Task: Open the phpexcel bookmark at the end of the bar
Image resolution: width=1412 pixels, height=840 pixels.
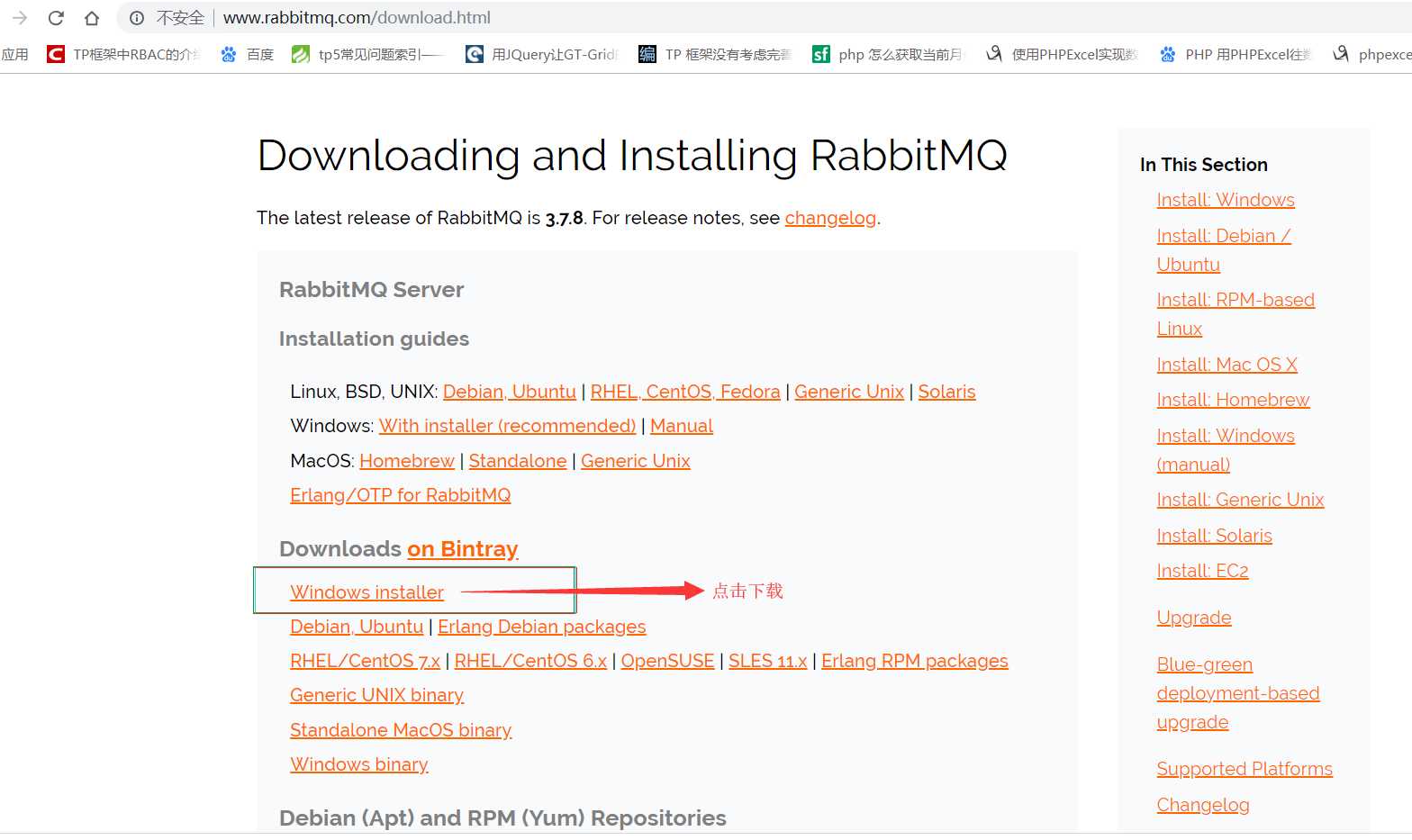Action: click(x=1372, y=55)
